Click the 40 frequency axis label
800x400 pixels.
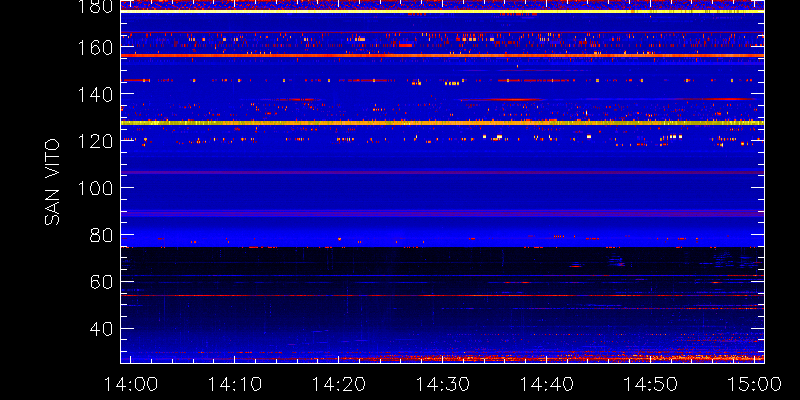point(101,329)
